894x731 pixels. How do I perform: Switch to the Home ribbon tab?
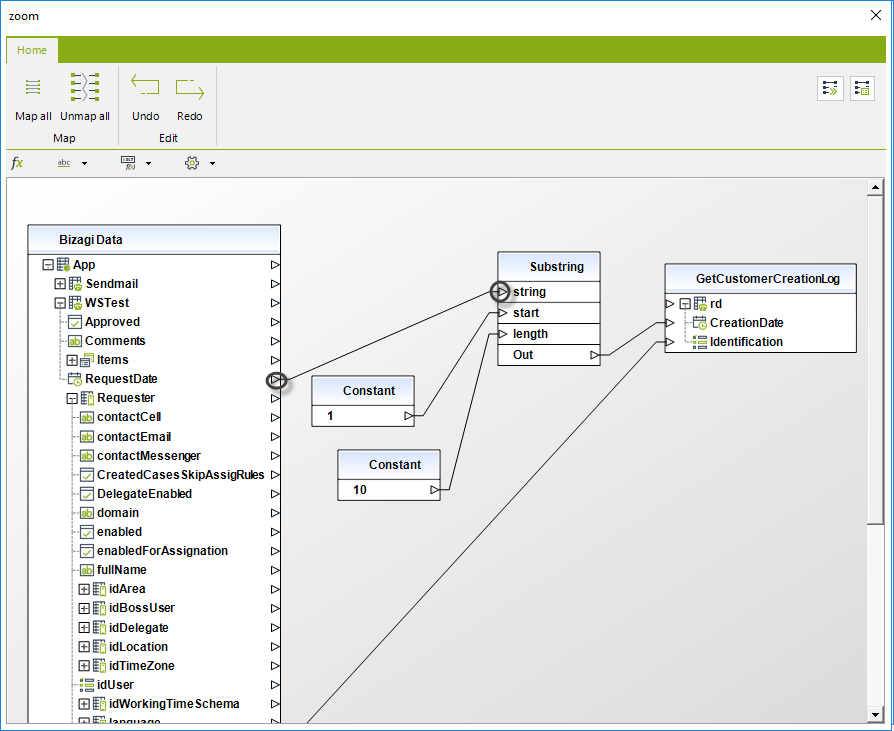32,50
